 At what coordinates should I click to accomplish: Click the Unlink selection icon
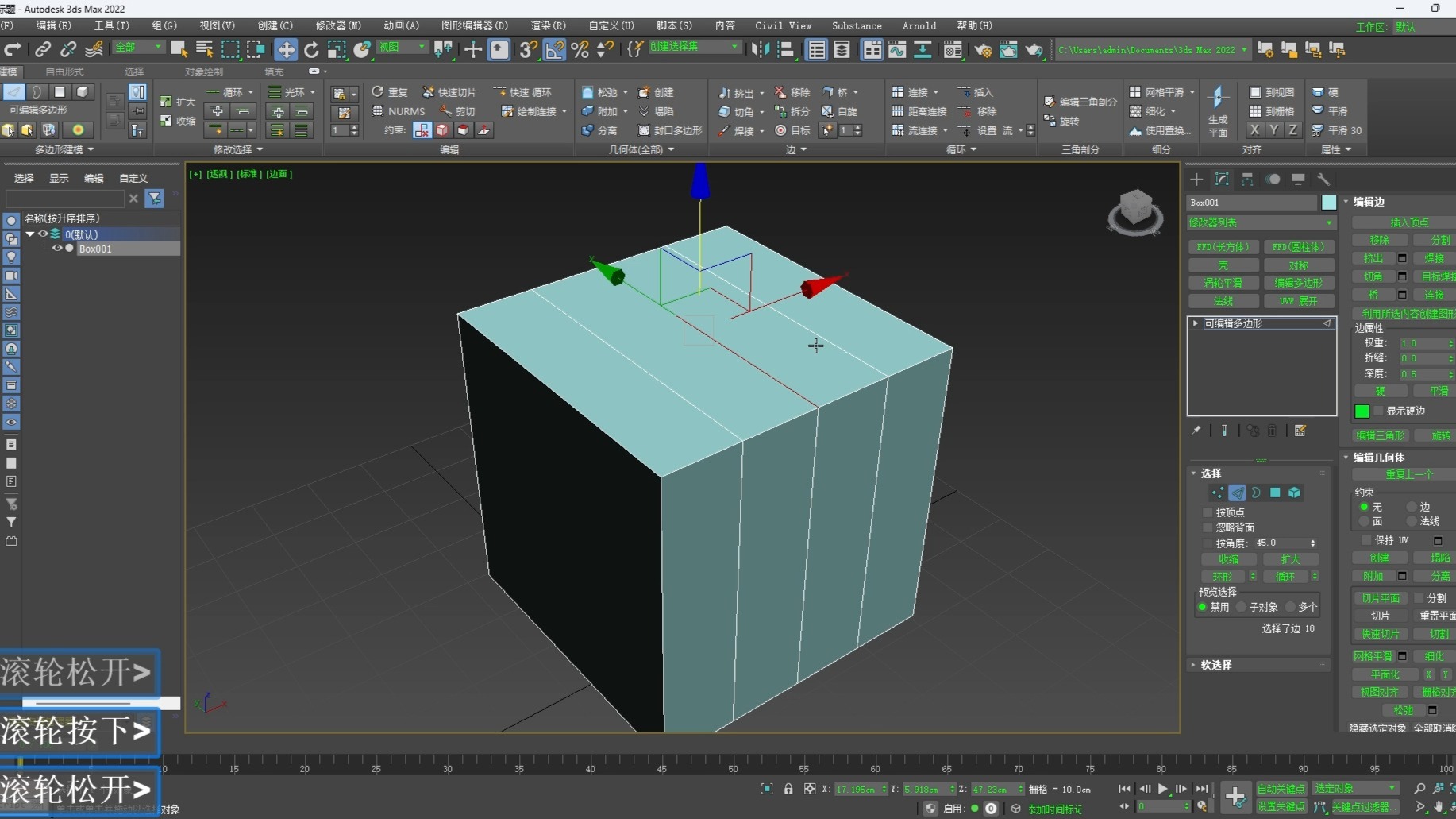68,49
